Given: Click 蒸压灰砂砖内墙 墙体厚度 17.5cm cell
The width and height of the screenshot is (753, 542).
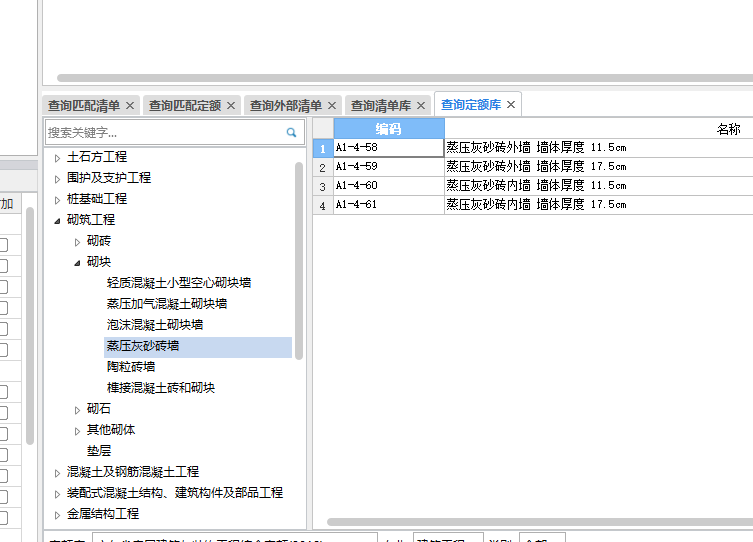Looking at the screenshot, I should [x=599, y=205].
